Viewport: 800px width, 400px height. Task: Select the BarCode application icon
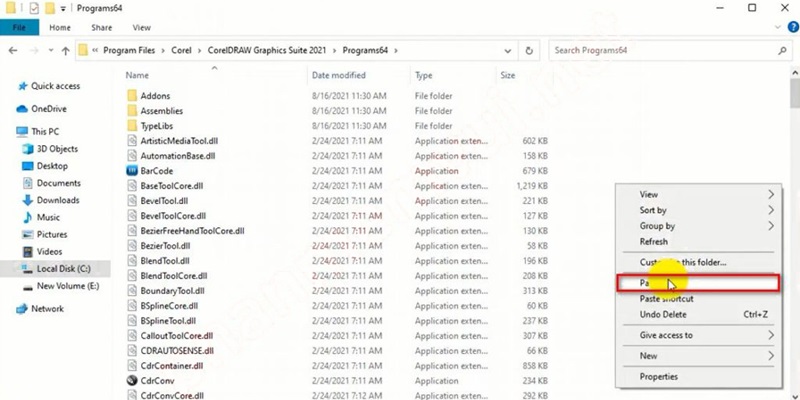132,171
